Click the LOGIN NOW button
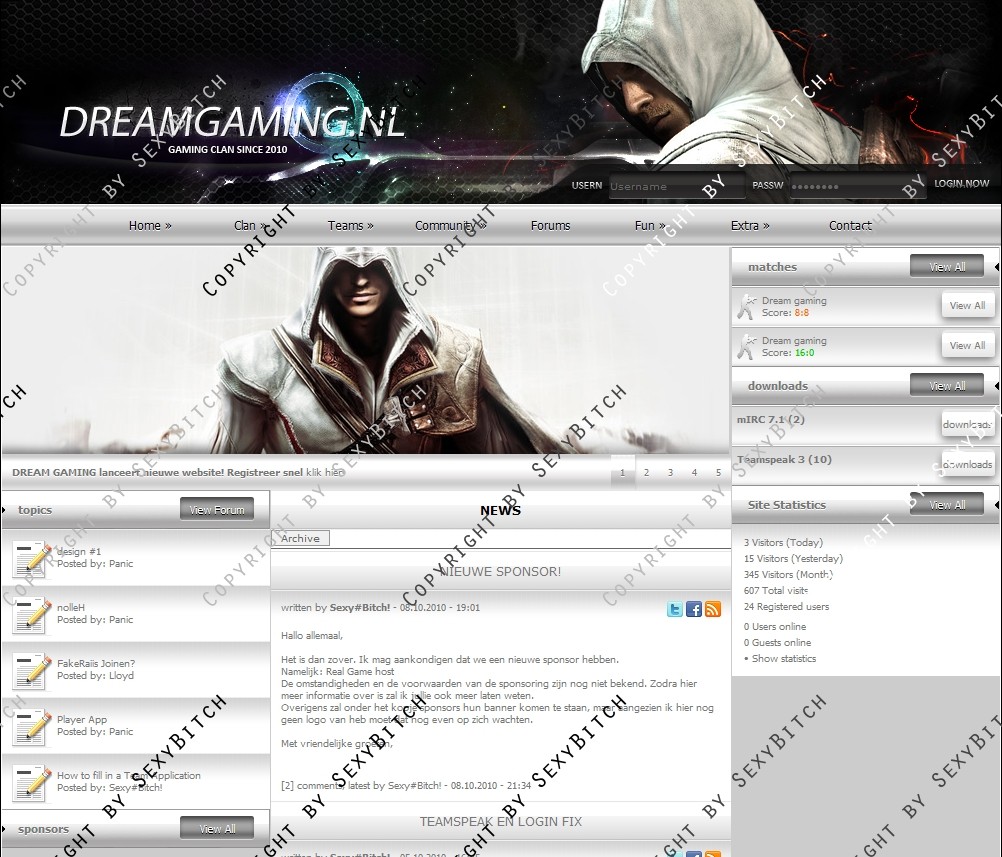The image size is (1002, 857). click(962, 183)
